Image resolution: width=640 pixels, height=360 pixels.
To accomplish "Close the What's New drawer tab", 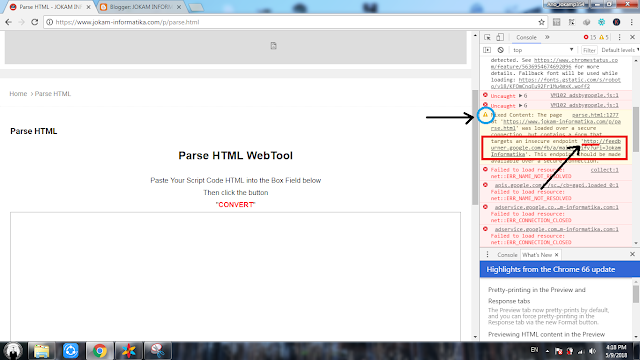I will (x=556, y=255).
